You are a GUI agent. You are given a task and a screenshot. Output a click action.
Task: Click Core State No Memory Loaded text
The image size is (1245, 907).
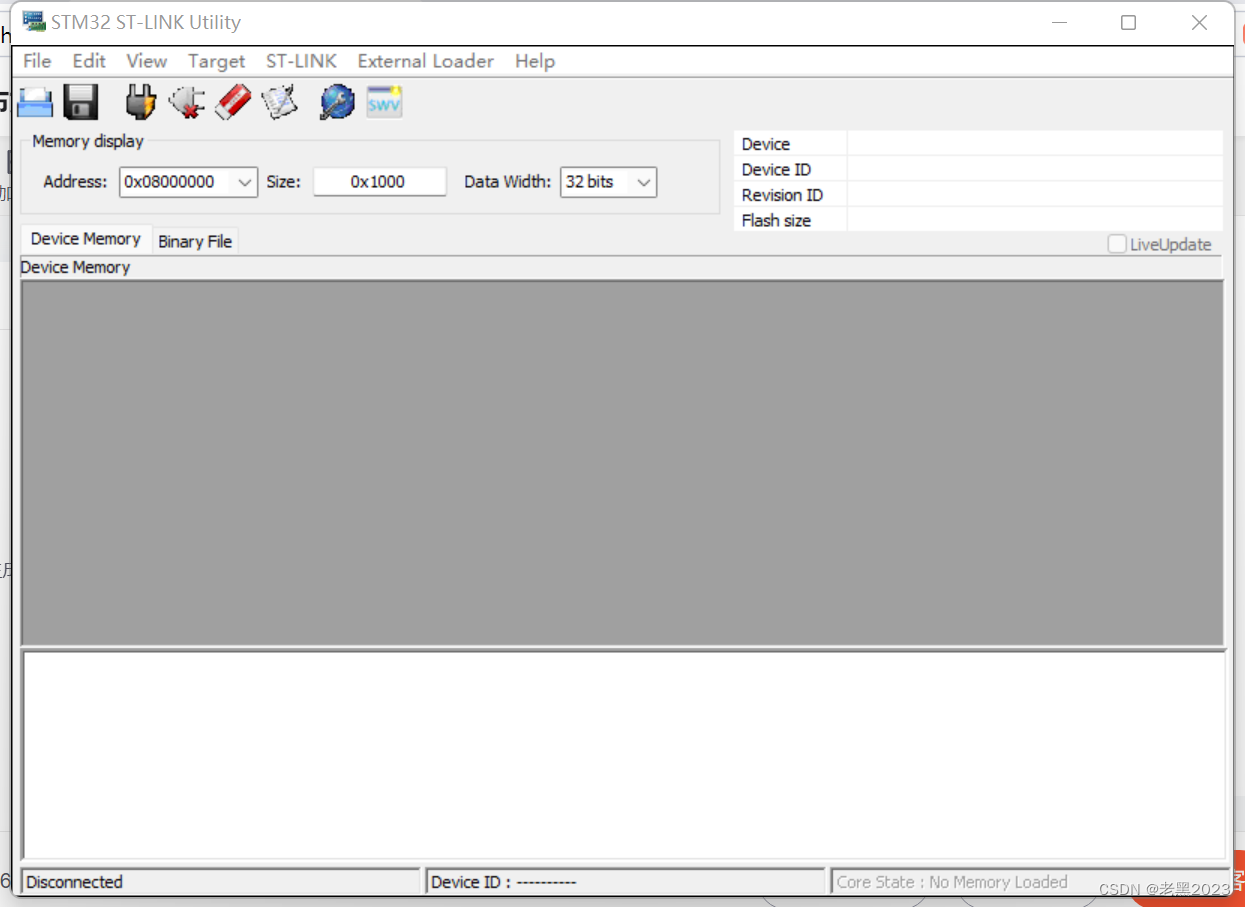pyautogui.click(x=952, y=882)
